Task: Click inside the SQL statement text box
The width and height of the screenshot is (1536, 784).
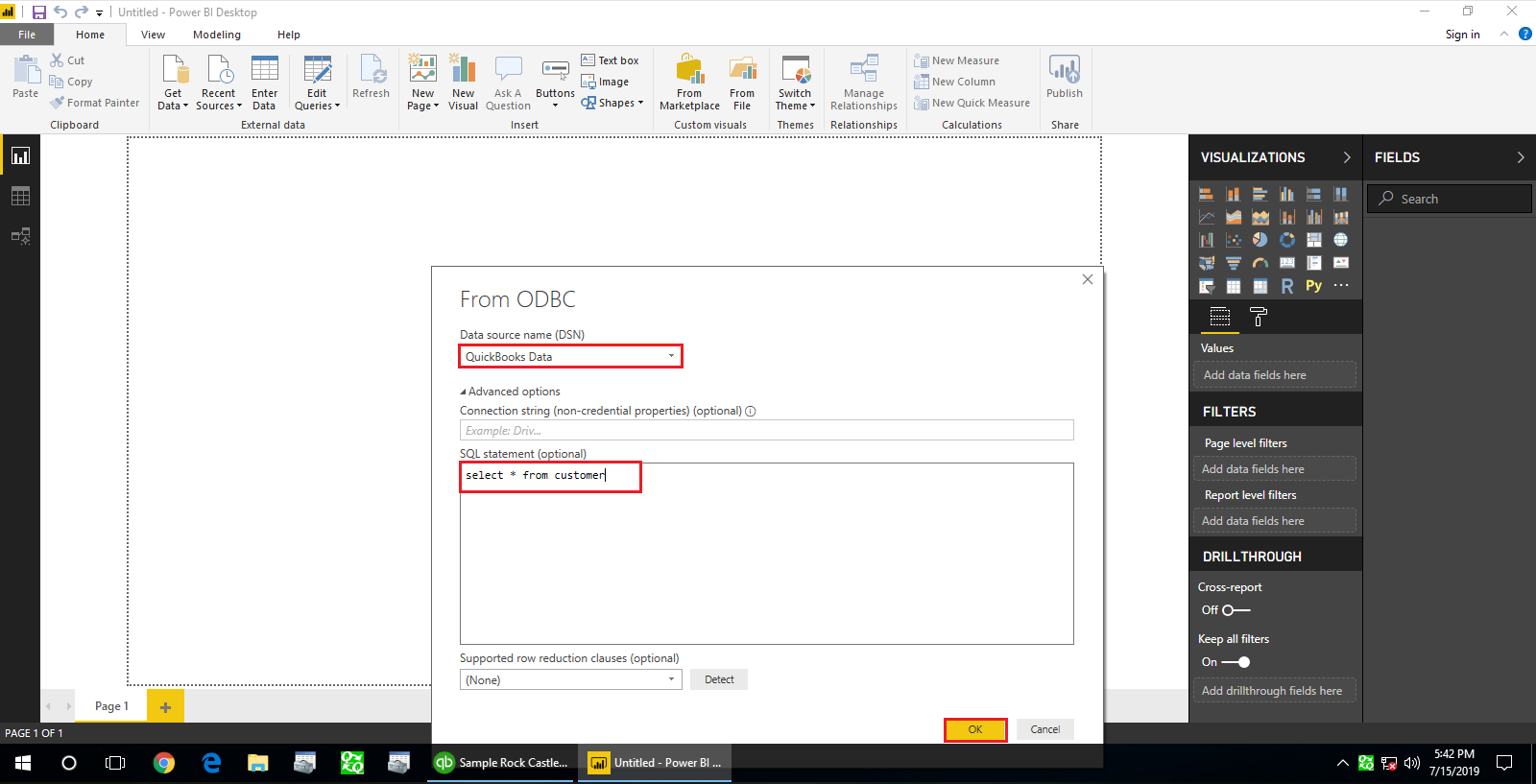Action: pyautogui.click(x=767, y=554)
